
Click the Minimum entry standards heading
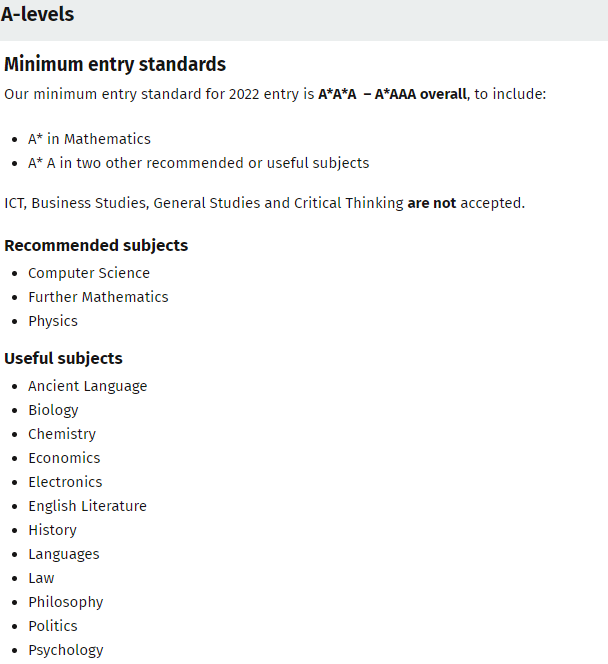click(x=115, y=64)
